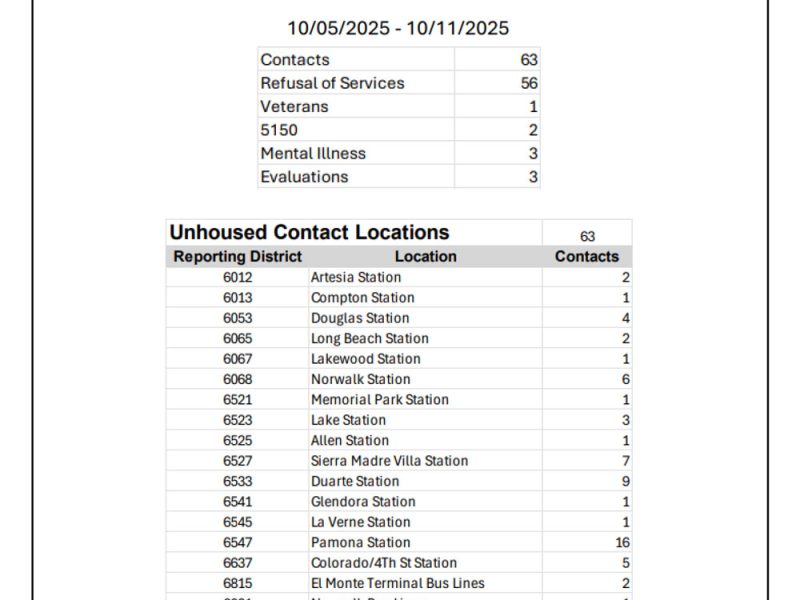Select the Norwalk Station location cell
Image resolution: width=800 pixels, height=600 pixels.
point(360,379)
